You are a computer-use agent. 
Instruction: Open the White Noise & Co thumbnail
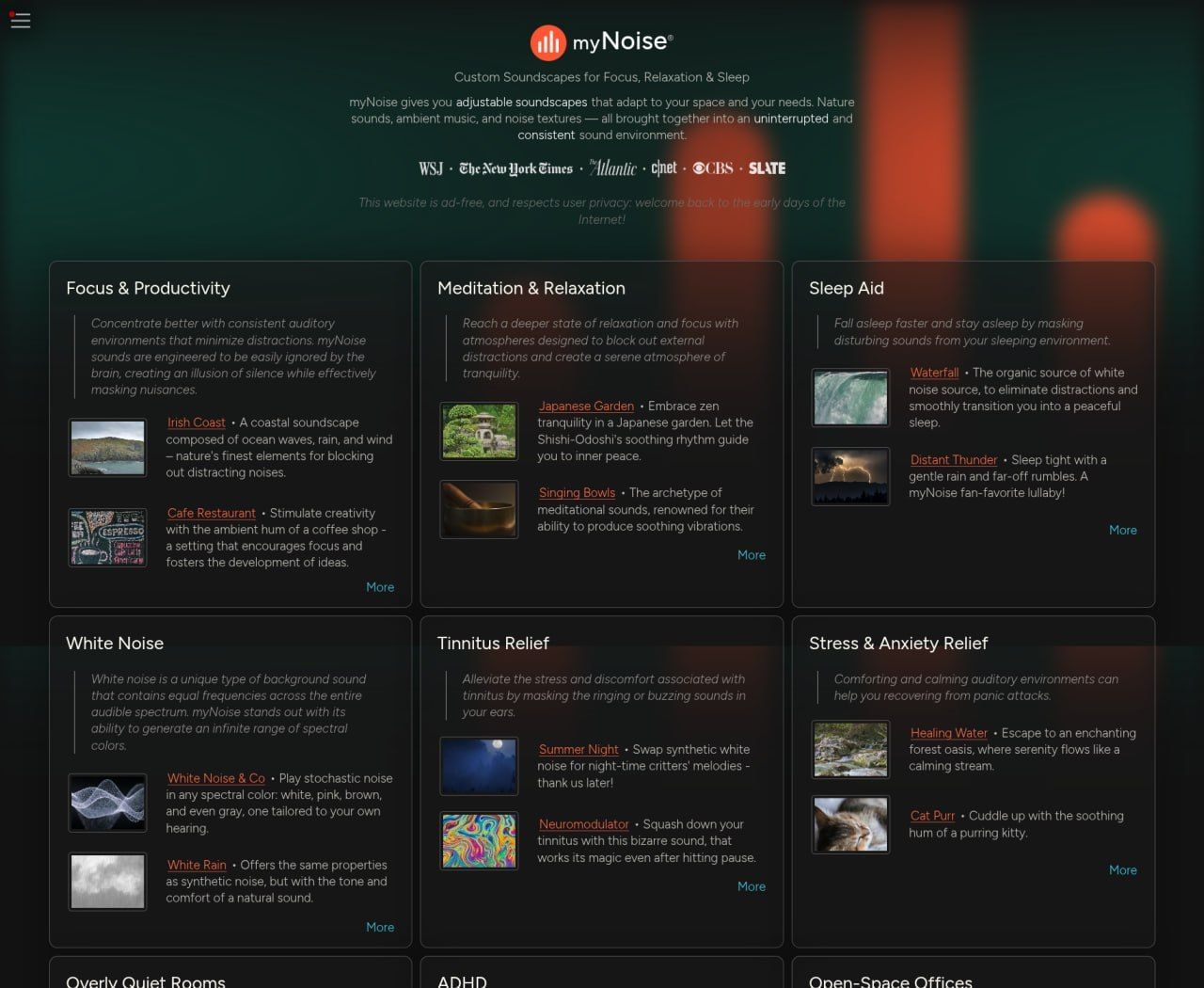tap(107, 803)
